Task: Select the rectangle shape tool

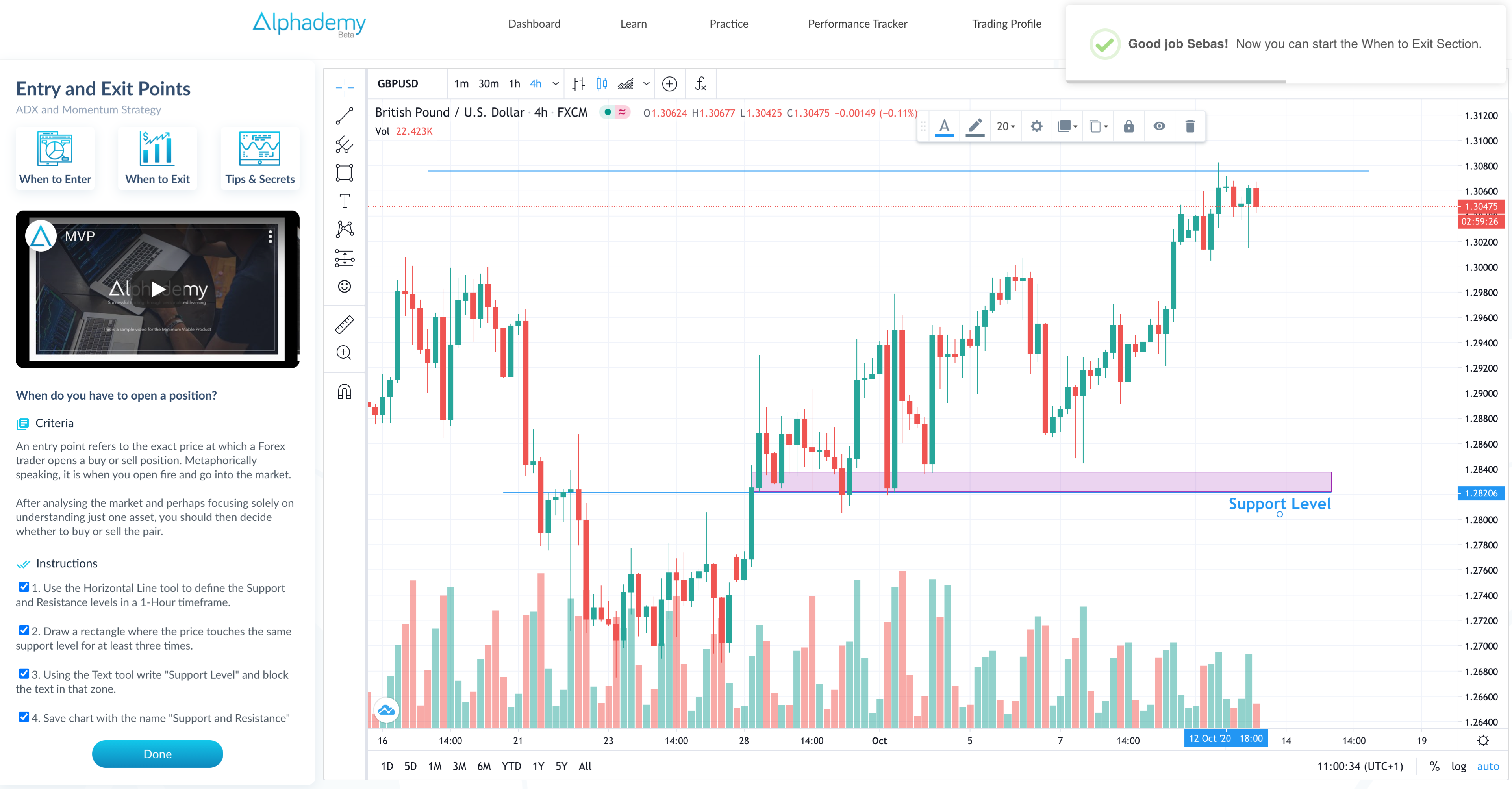Action: point(345,172)
